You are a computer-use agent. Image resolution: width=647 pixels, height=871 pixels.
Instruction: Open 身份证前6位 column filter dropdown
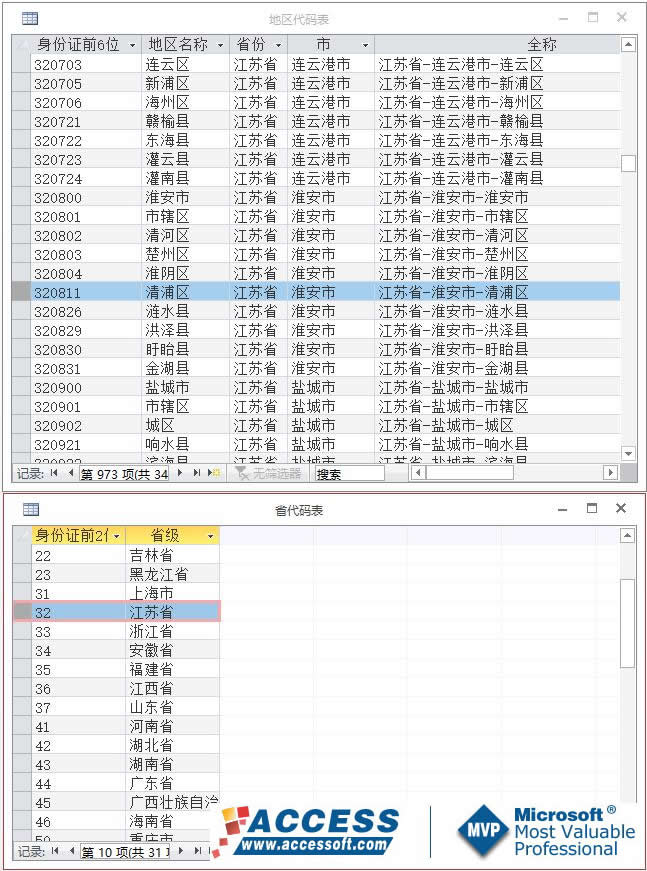coord(133,45)
